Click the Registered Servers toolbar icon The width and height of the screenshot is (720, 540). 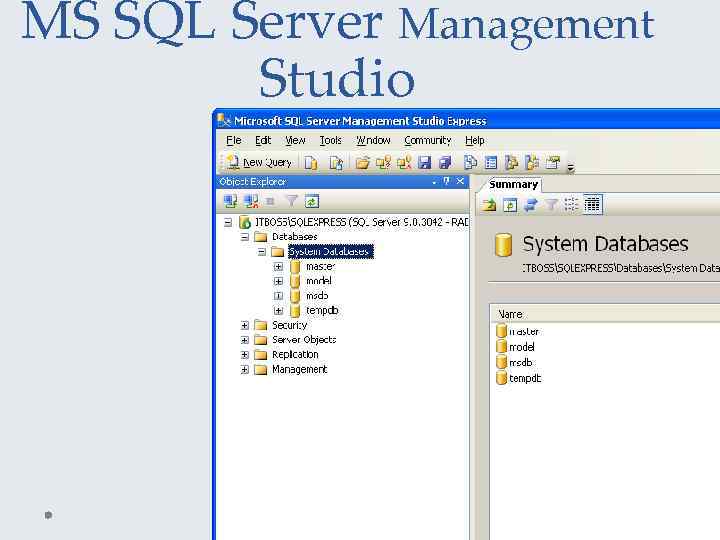pyautogui.click(x=470, y=163)
